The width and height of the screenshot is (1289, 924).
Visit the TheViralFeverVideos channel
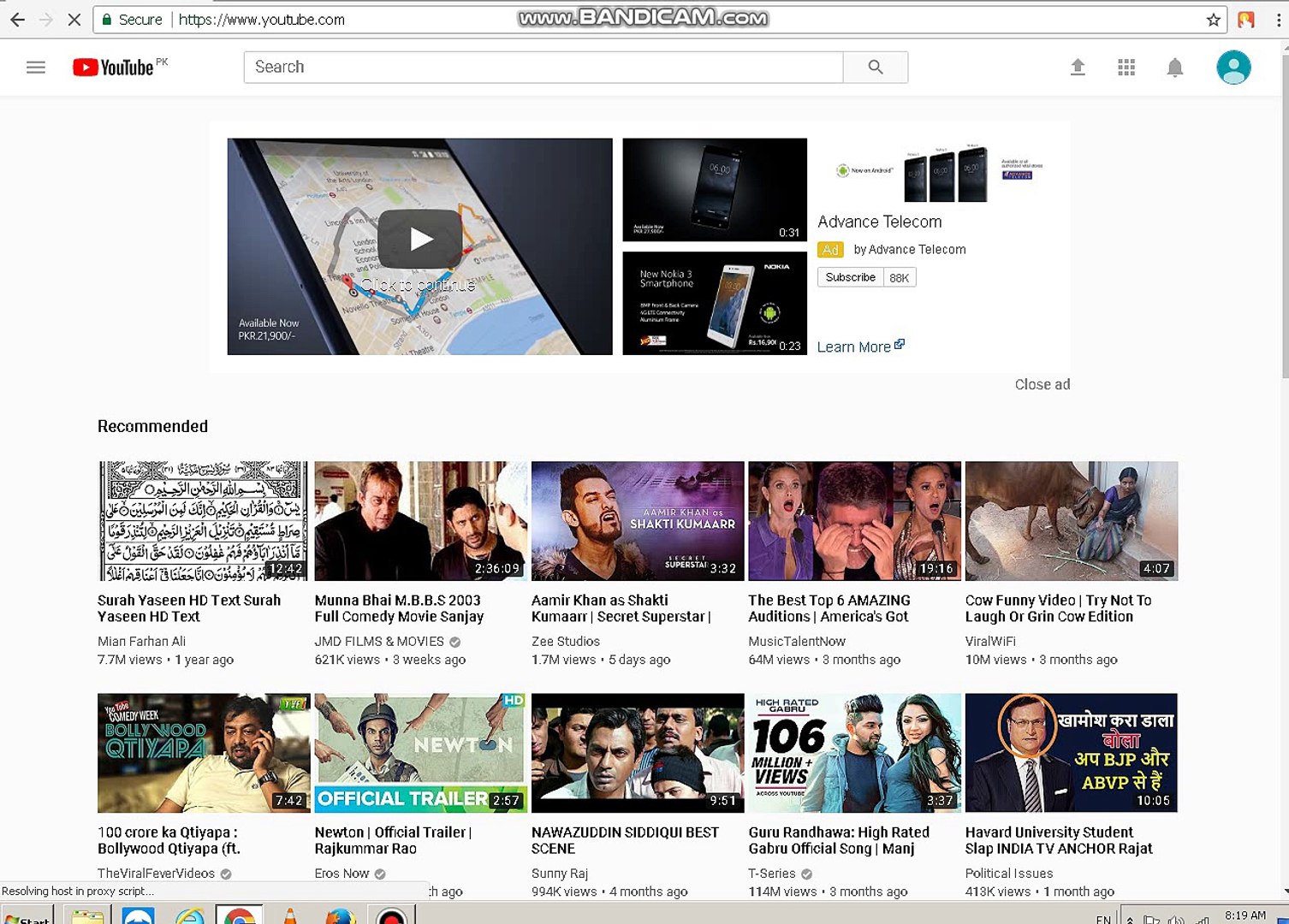156,873
